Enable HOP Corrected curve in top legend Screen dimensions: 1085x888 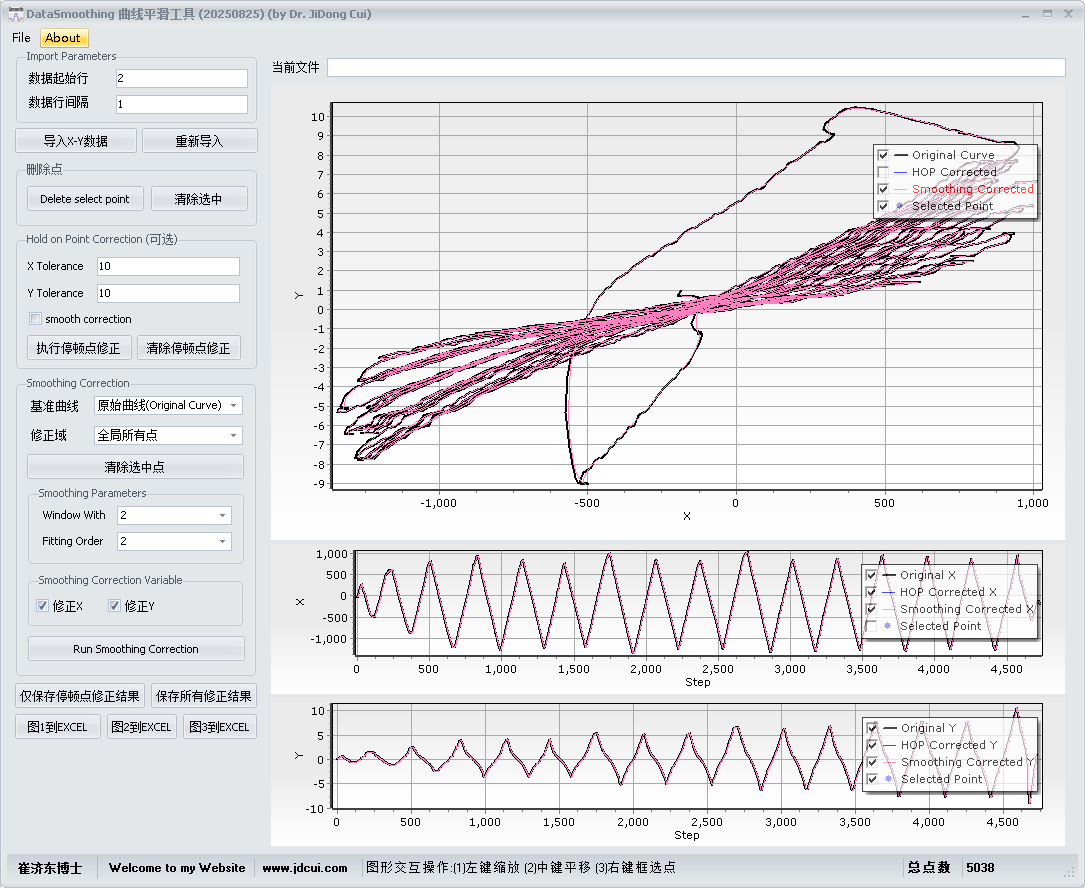pos(883,172)
